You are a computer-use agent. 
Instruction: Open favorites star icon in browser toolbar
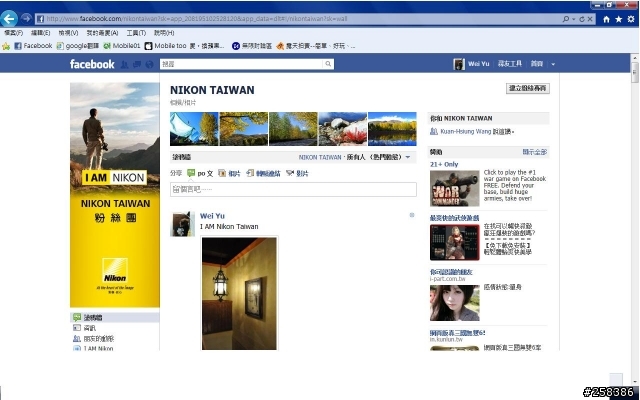pyautogui.click(x=619, y=19)
